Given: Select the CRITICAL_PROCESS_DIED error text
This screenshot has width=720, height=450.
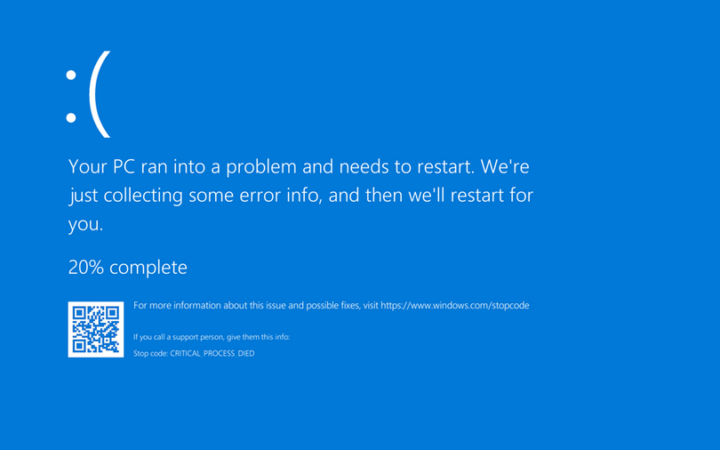Looking at the screenshot, I should click(212, 353).
